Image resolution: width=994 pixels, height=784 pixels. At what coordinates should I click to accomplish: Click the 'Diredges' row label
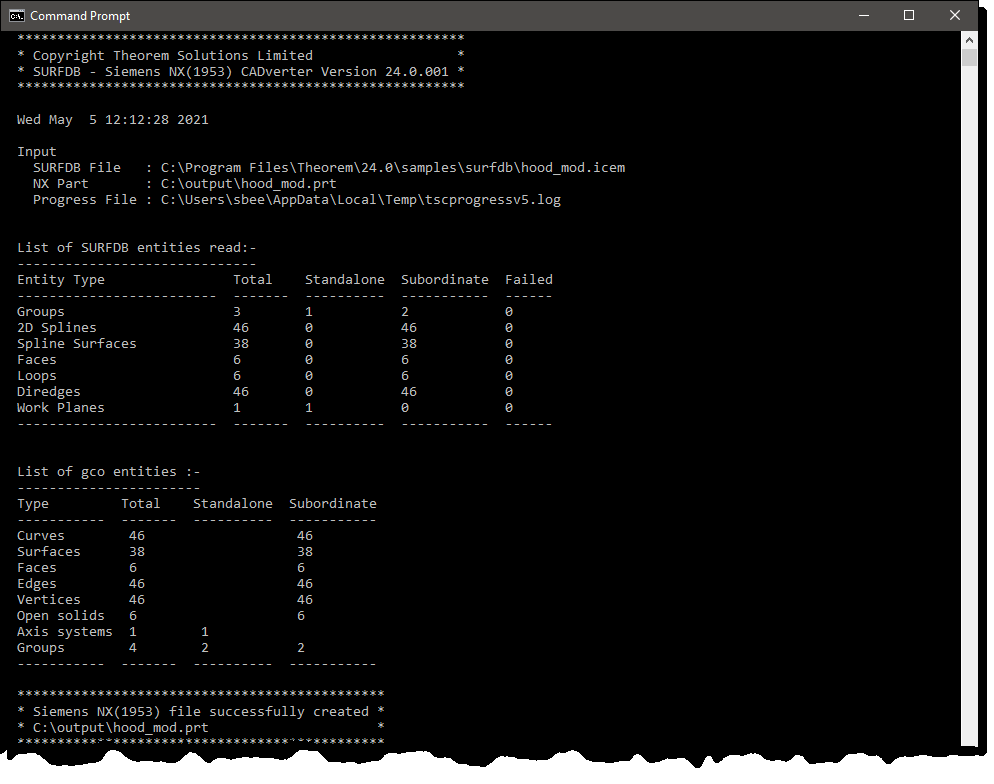point(49,392)
